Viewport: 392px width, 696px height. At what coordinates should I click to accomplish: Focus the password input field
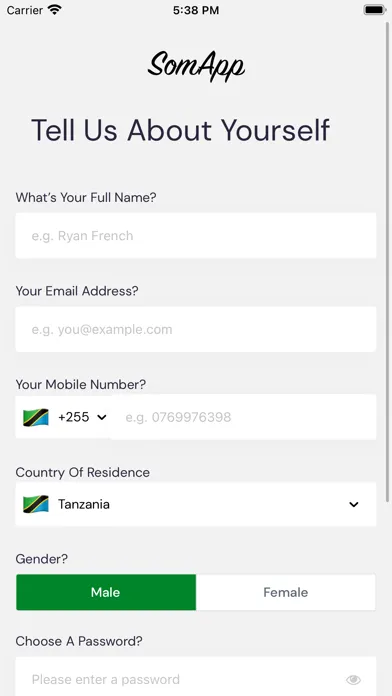pyautogui.click(x=196, y=677)
